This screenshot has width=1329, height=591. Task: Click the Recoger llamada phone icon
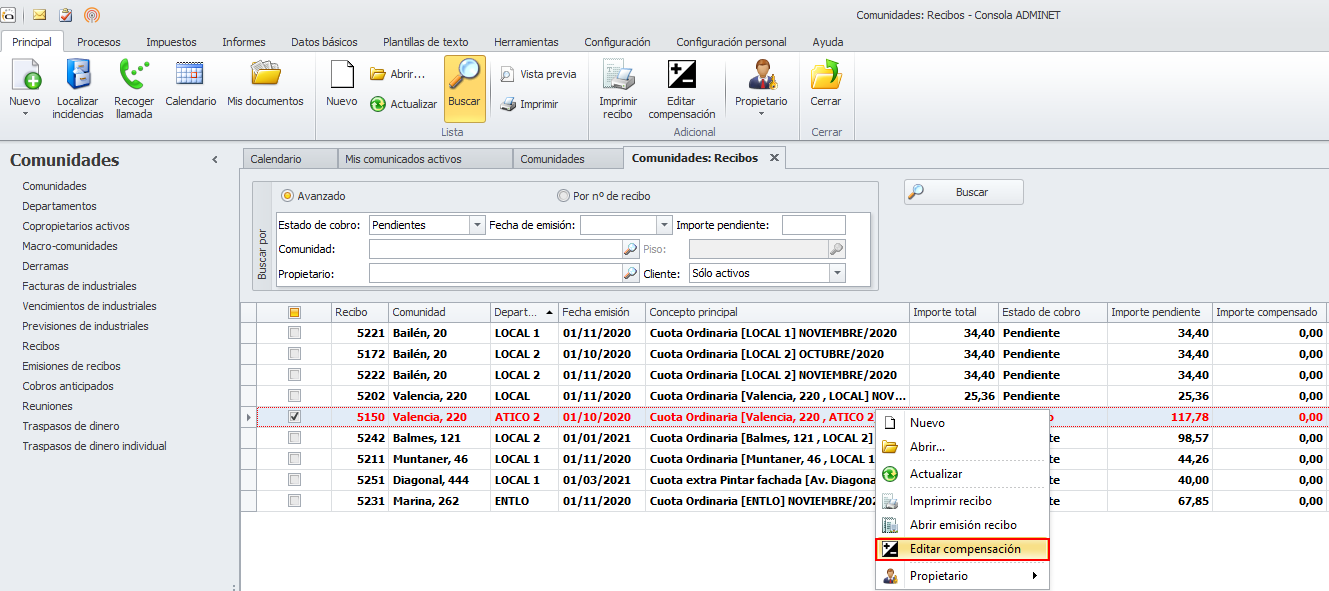133,76
